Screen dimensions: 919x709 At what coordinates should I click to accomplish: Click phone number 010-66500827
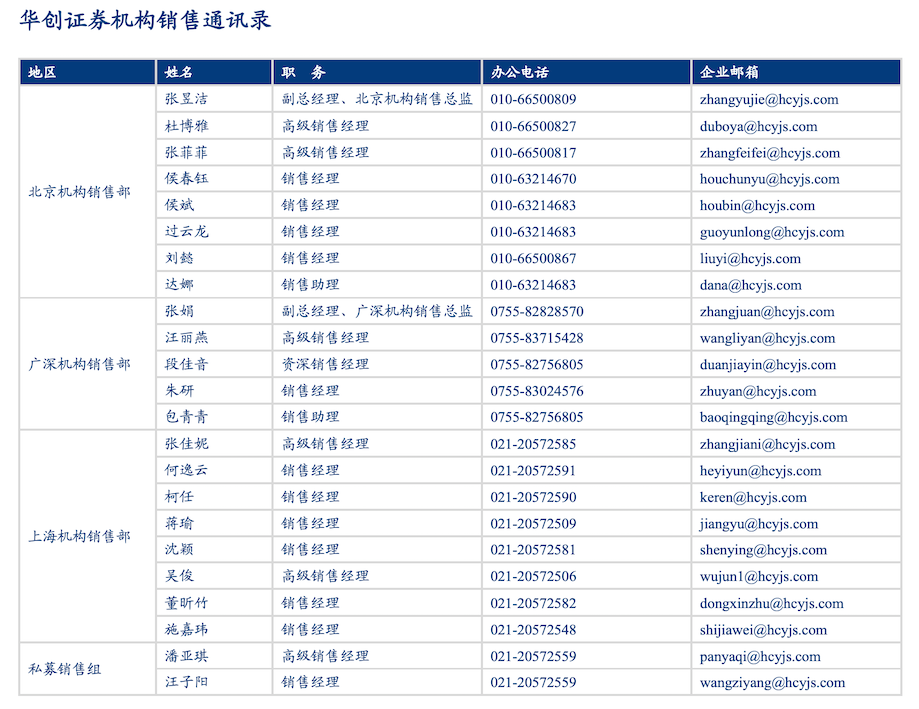(x=533, y=127)
